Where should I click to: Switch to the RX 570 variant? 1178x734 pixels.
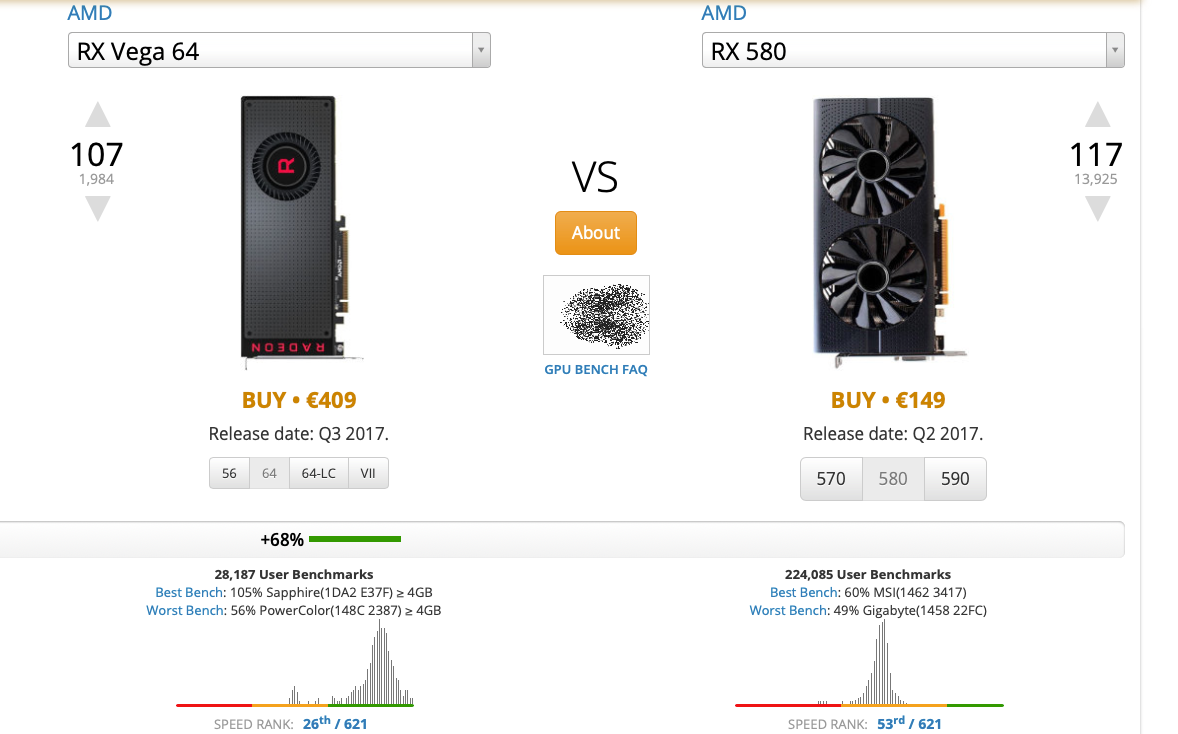[x=831, y=479]
